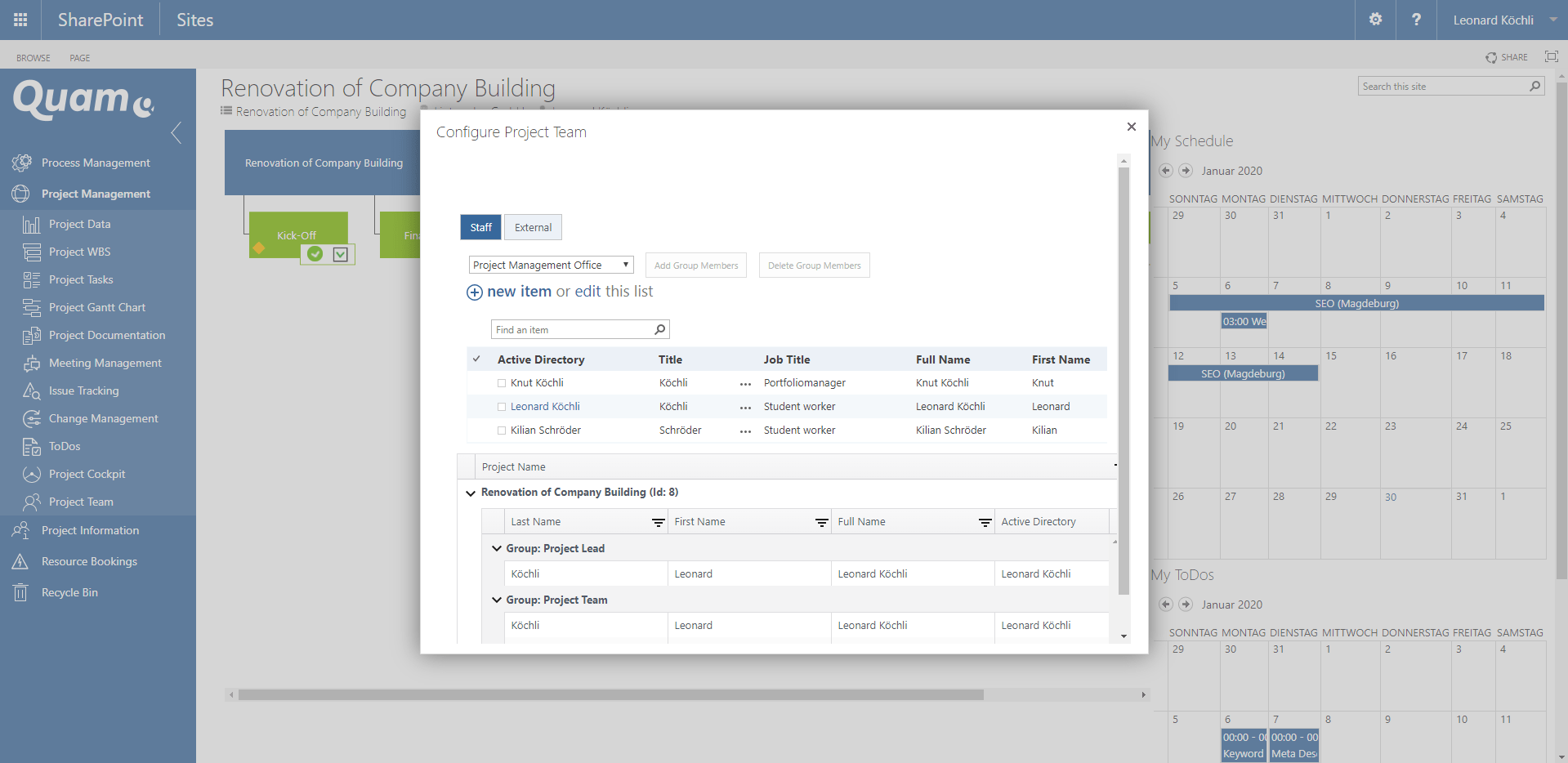Click the Add Group Members button
1568x763 pixels.
pyautogui.click(x=695, y=265)
